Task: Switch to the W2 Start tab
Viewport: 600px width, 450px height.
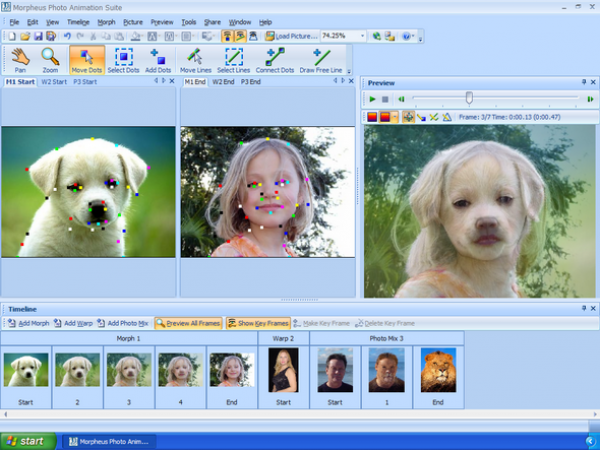Action: [54, 82]
